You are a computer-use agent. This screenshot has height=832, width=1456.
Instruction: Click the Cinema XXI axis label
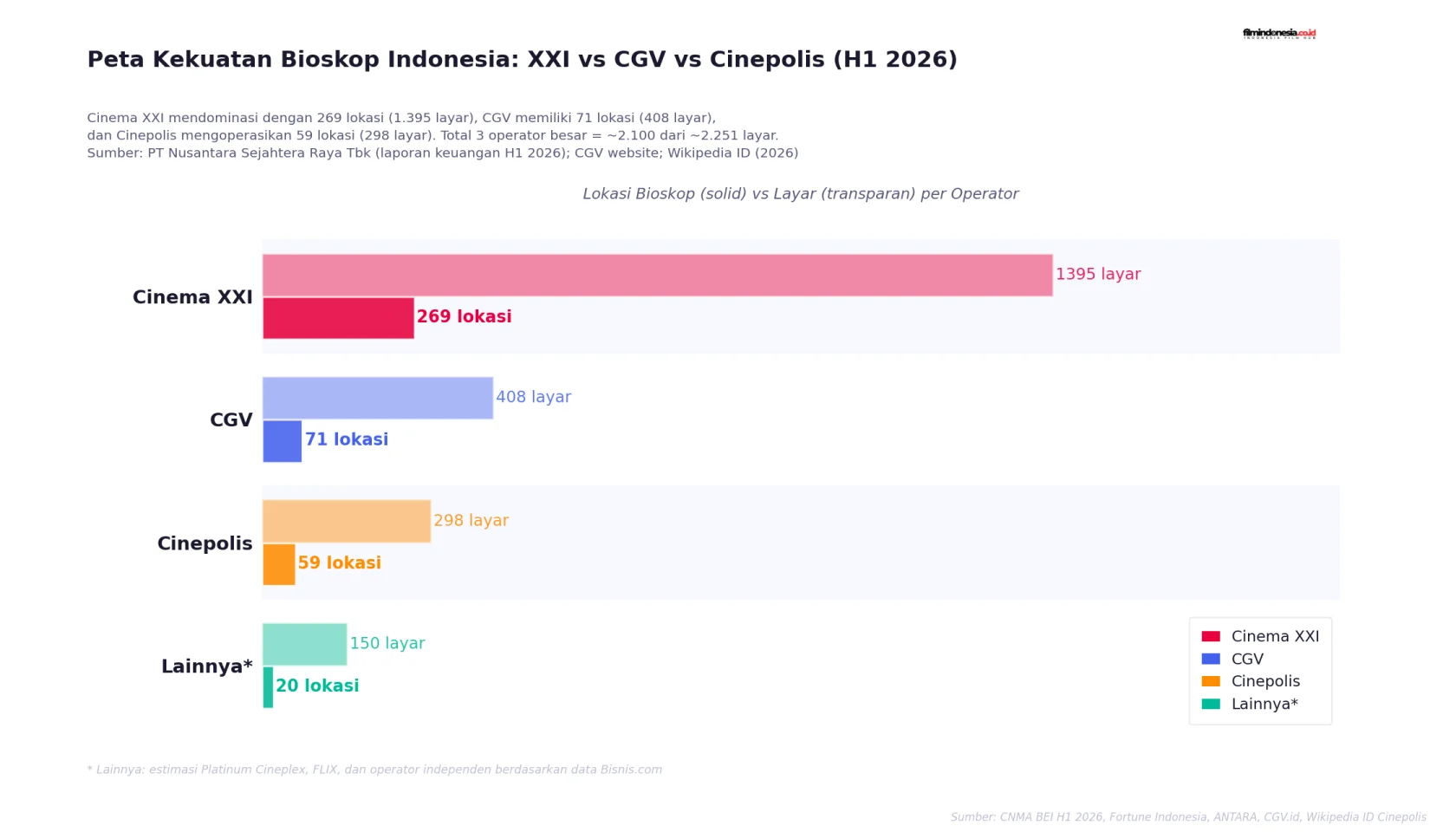(192, 297)
